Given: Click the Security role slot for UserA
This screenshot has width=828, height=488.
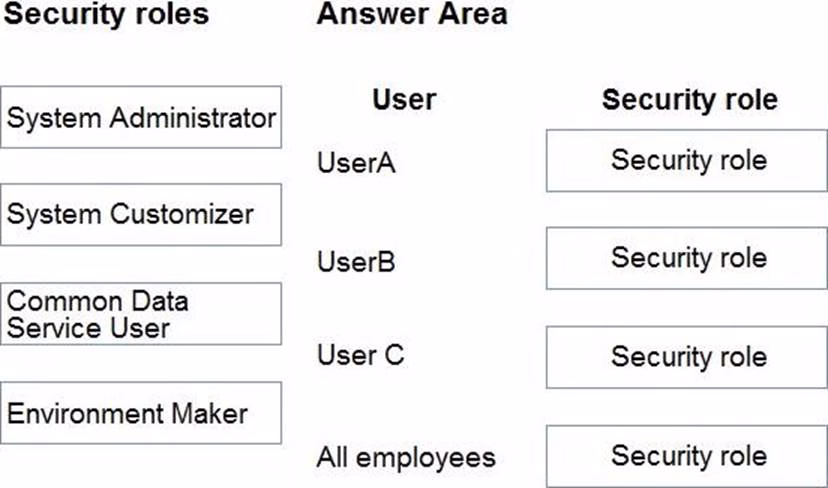Looking at the screenshot, I should click(688, 160).
